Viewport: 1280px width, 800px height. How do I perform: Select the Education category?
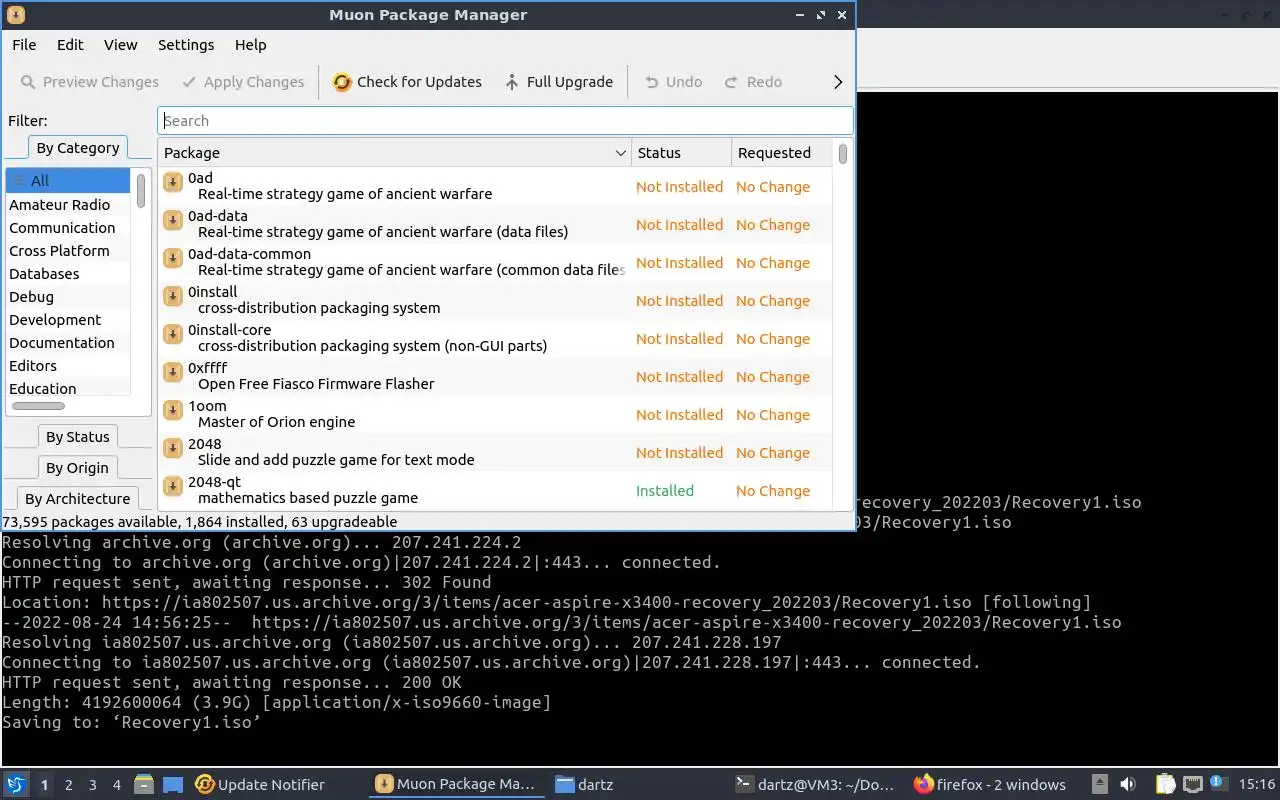click(x=68, y=389)
